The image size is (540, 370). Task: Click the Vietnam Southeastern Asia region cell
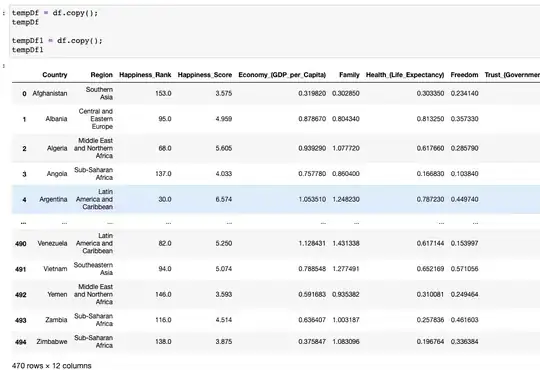93,269
